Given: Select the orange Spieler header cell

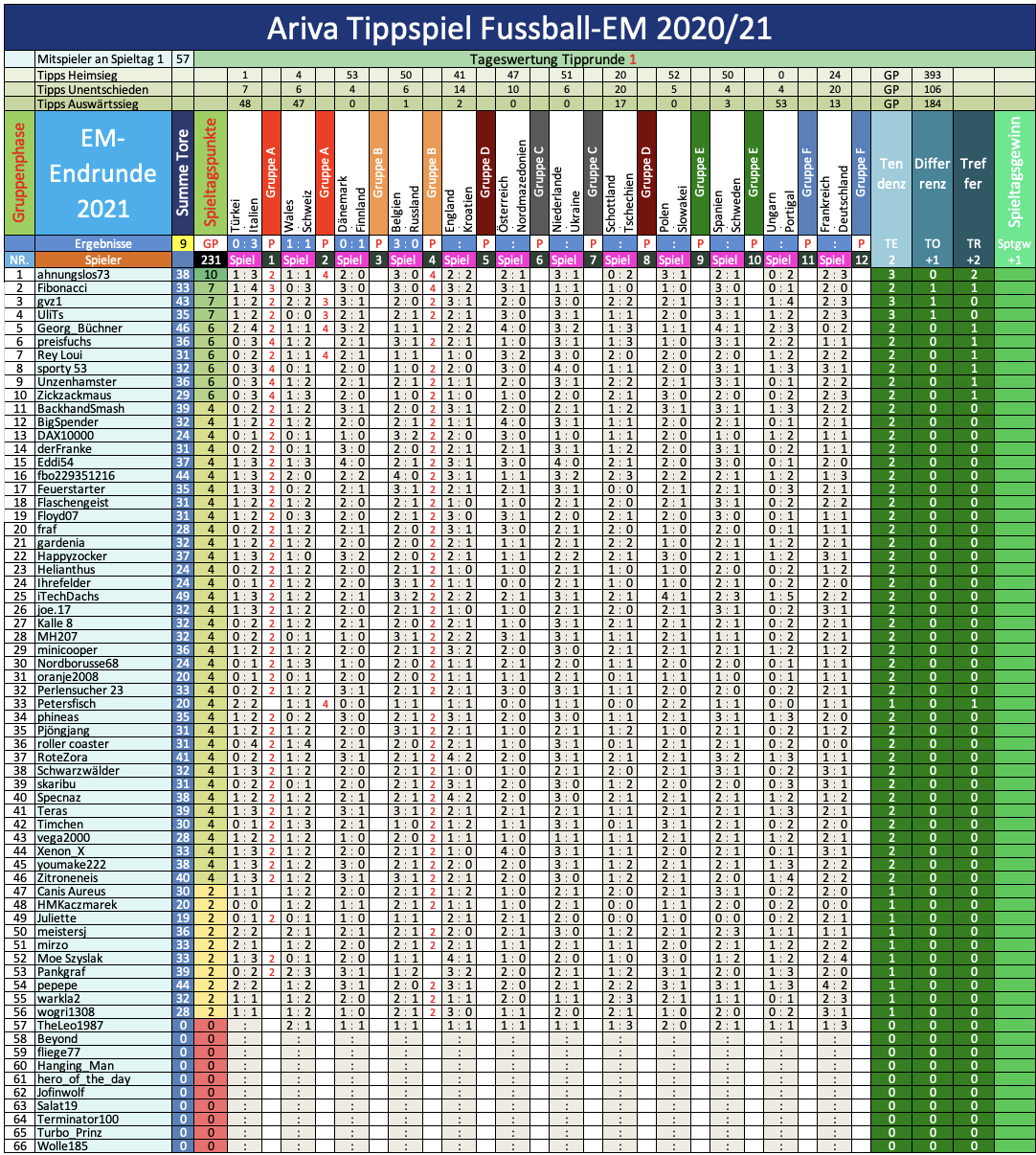Looking at the screenshot, I should pyautogui.click(x=103, y=260).
